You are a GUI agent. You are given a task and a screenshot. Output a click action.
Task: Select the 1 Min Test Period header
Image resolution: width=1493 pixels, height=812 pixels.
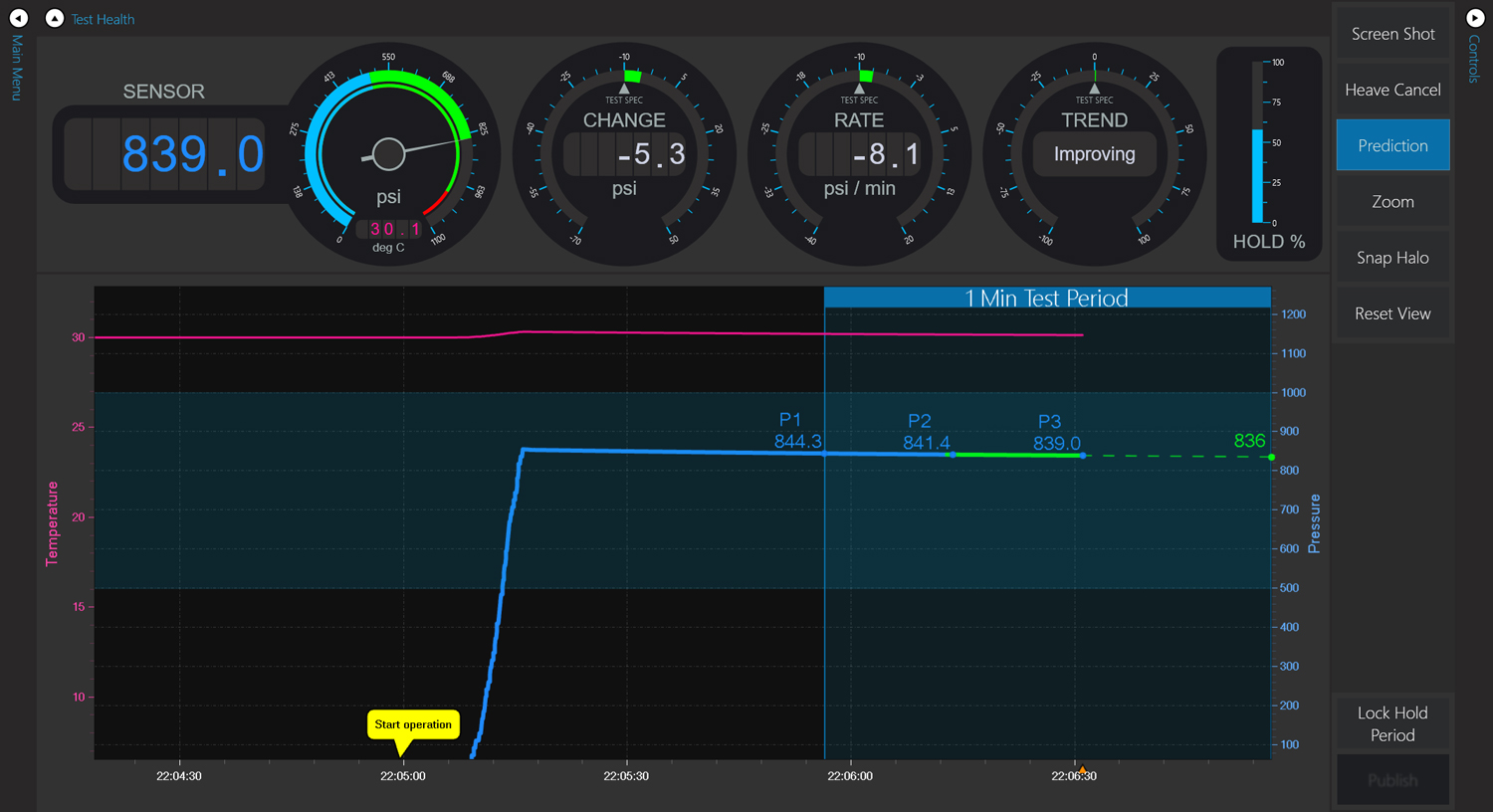tap(1046, 298)
